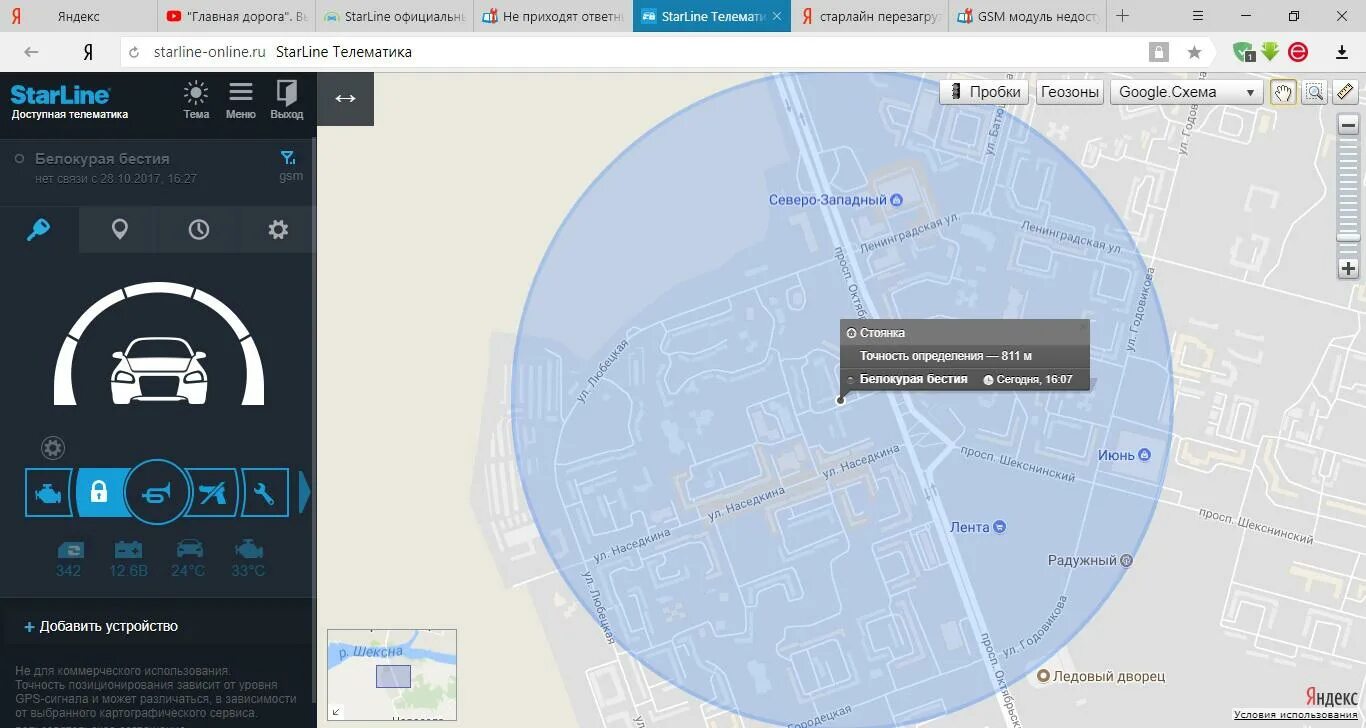The height and width of the screenshot is (728, 1366).
Task: Click the overview minimap thumbnail
Action: pos(392,673)
